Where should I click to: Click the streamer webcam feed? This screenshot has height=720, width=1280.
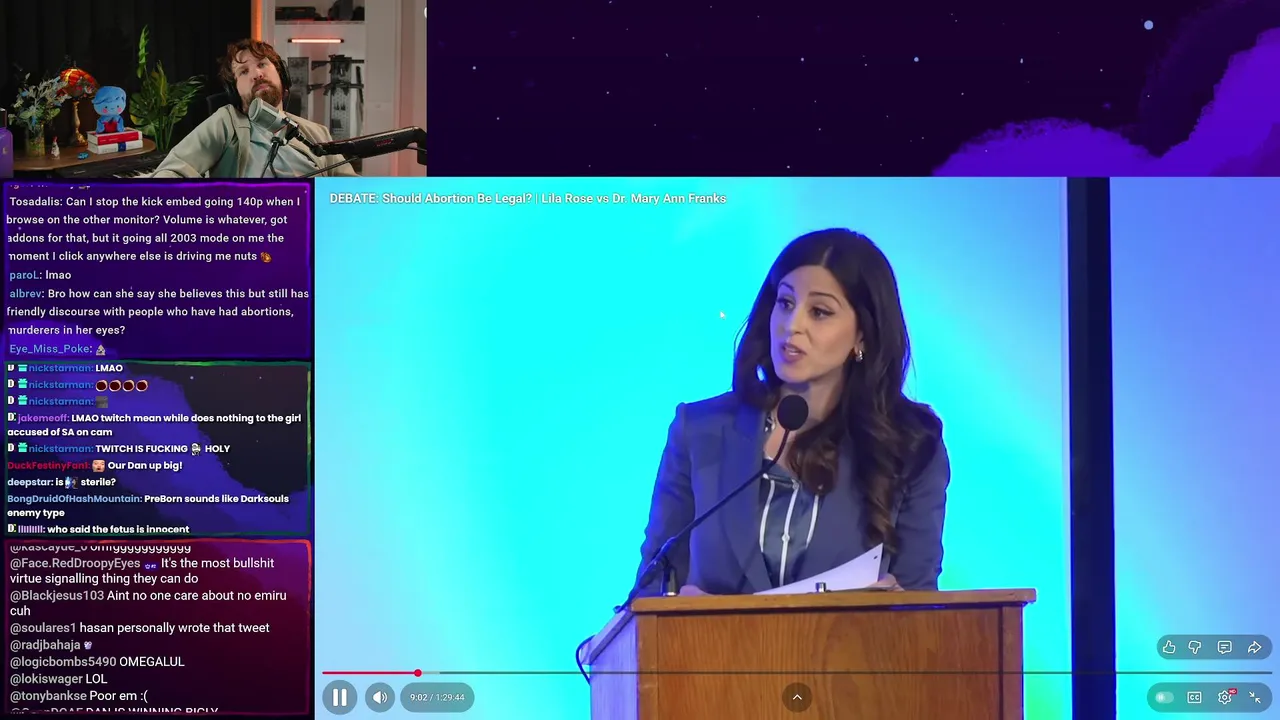pyautogui.click(x=213, y=88)
